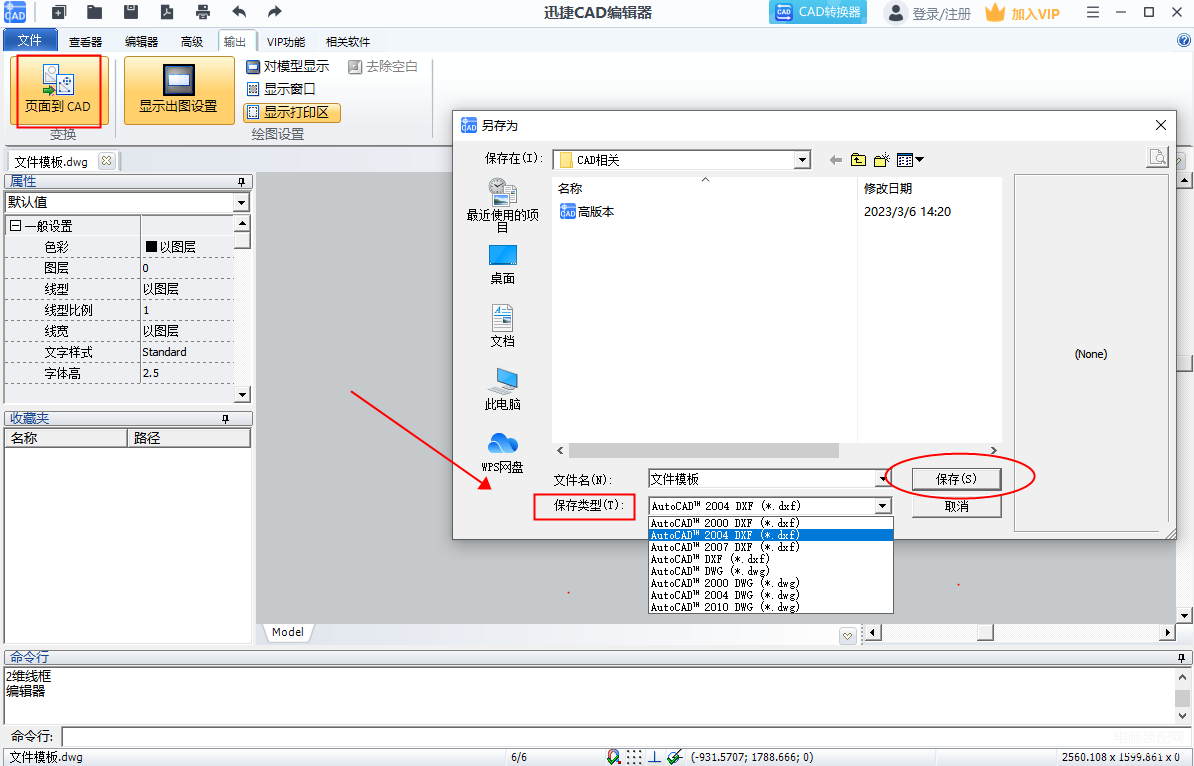Click the new file icon in the title bar
The image size is (1194, 766).
click(59, 12)
